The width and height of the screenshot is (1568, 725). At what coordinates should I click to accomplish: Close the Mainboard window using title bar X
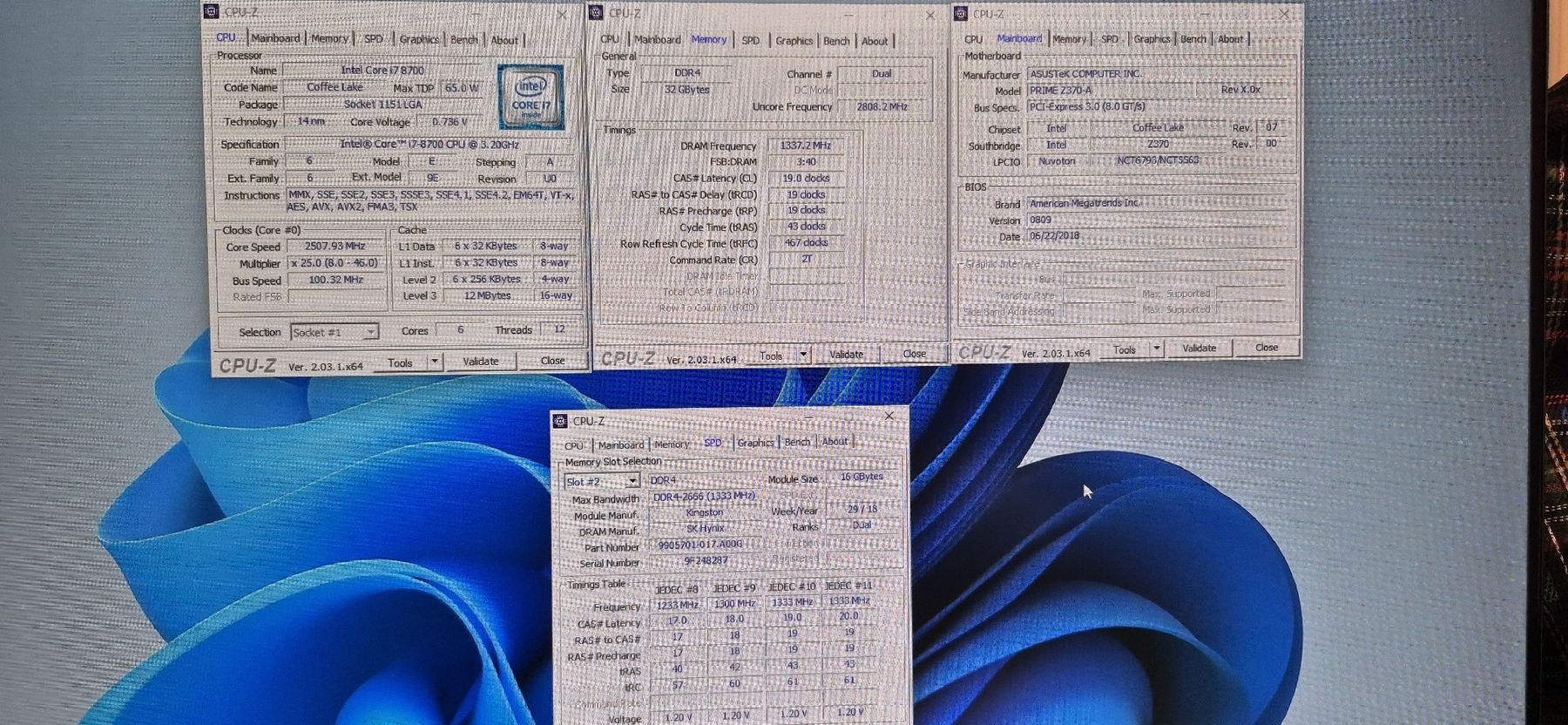tap(1284, 14)
